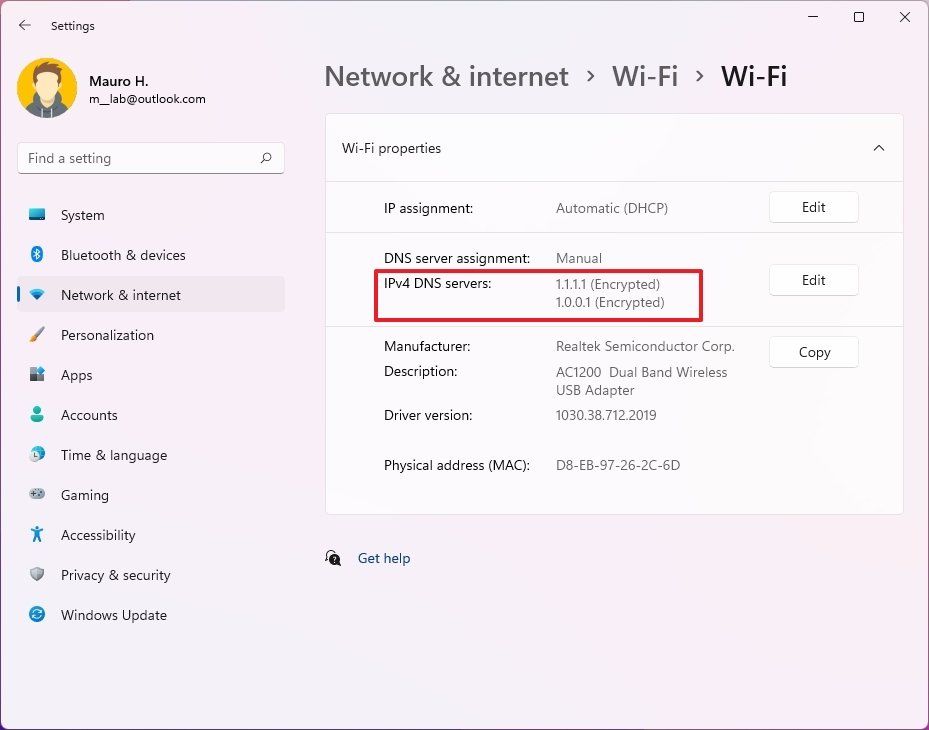Open Windows Update settings
The image size is (929, 730).
36,615
